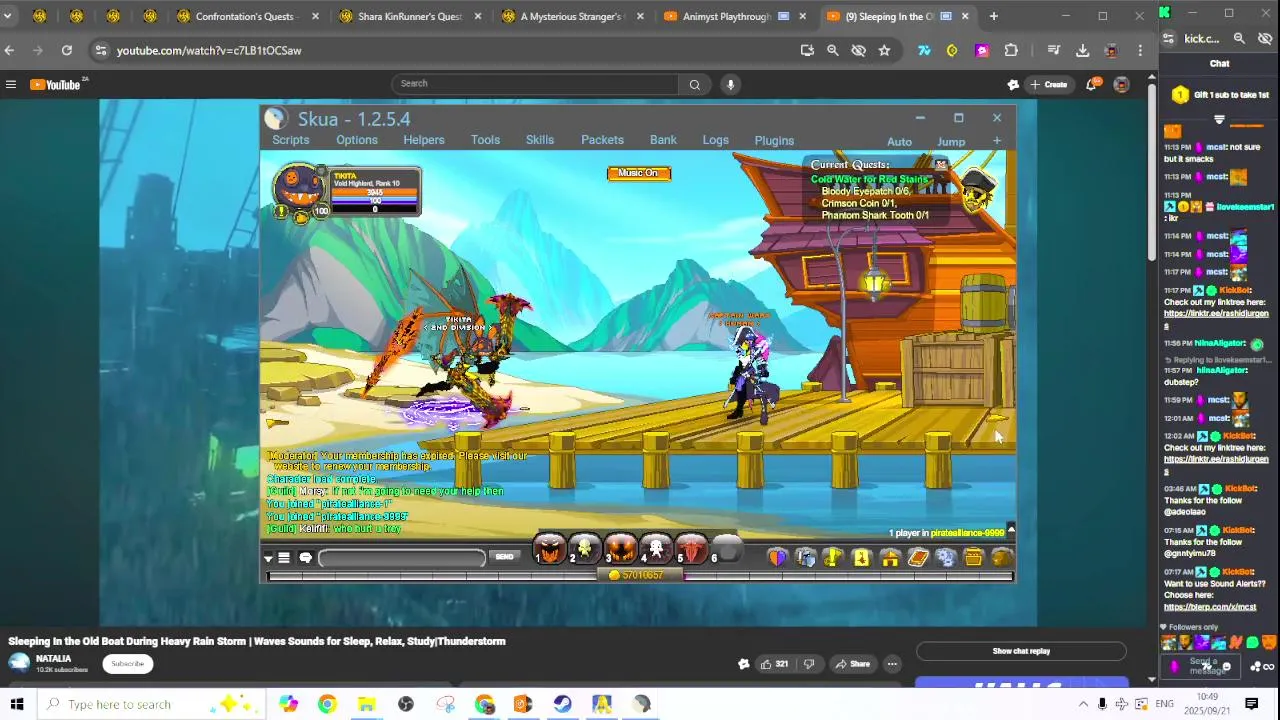Show hidden system tray icons

pos(1083,704)
